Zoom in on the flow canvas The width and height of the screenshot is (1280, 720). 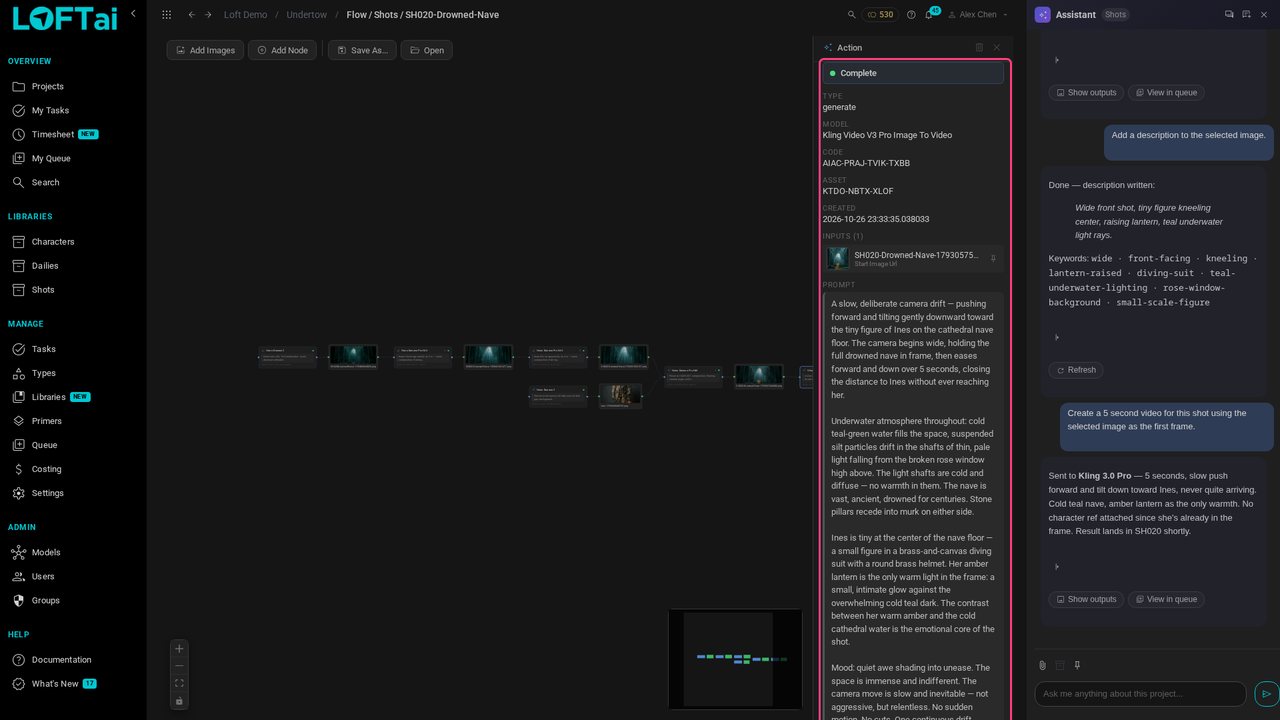[x=179, y=649]
